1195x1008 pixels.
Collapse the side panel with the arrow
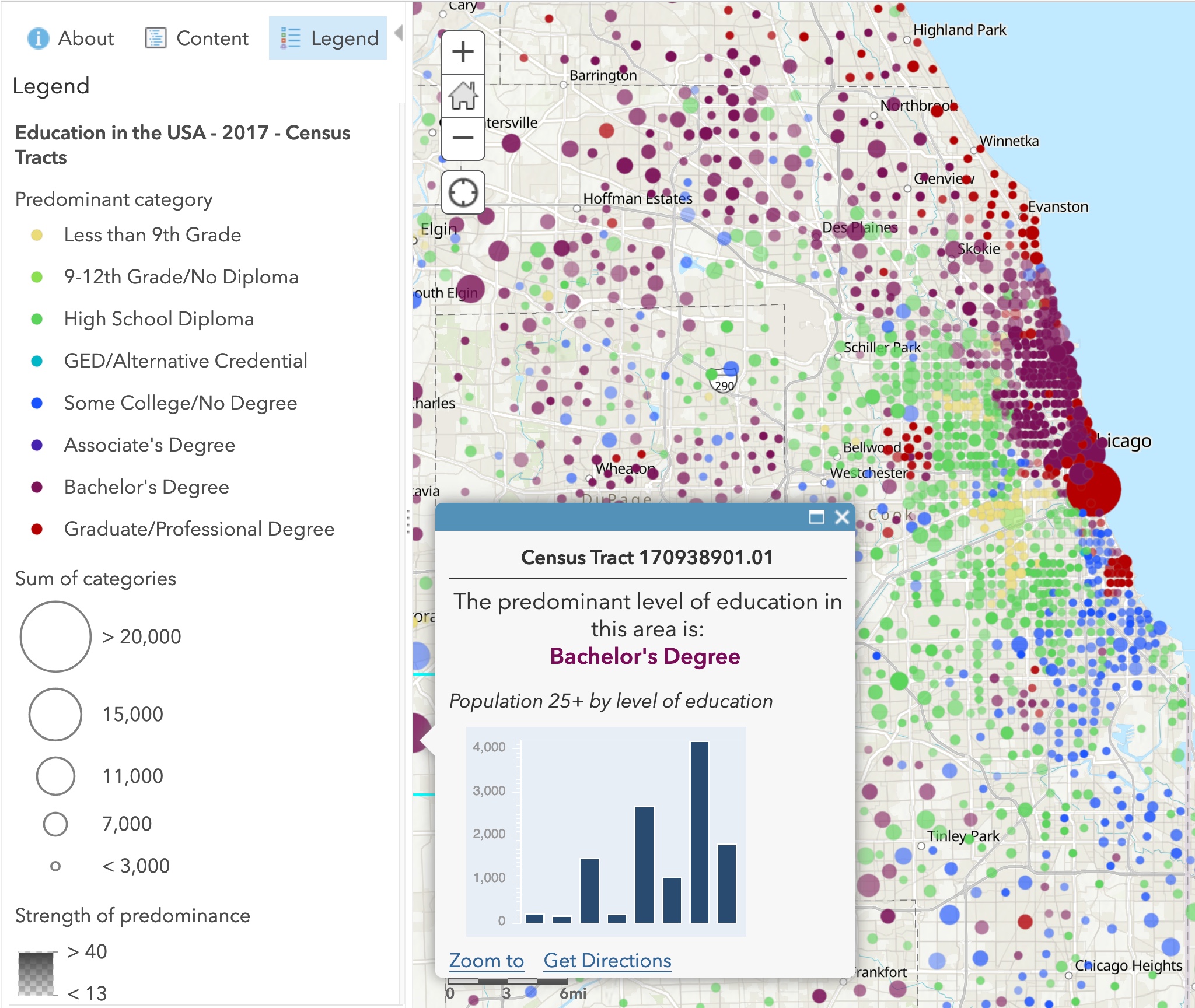[399, 34]
